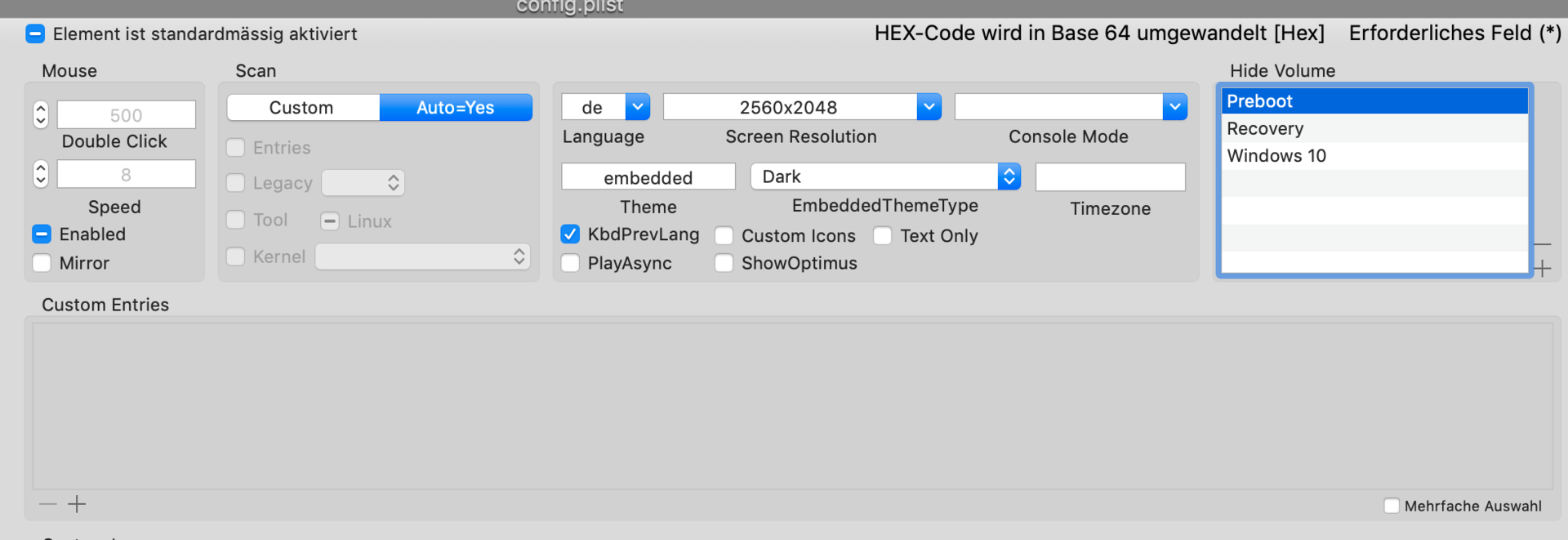
Task: Click the Theme field showing embedded
Action: click(648, 177)
